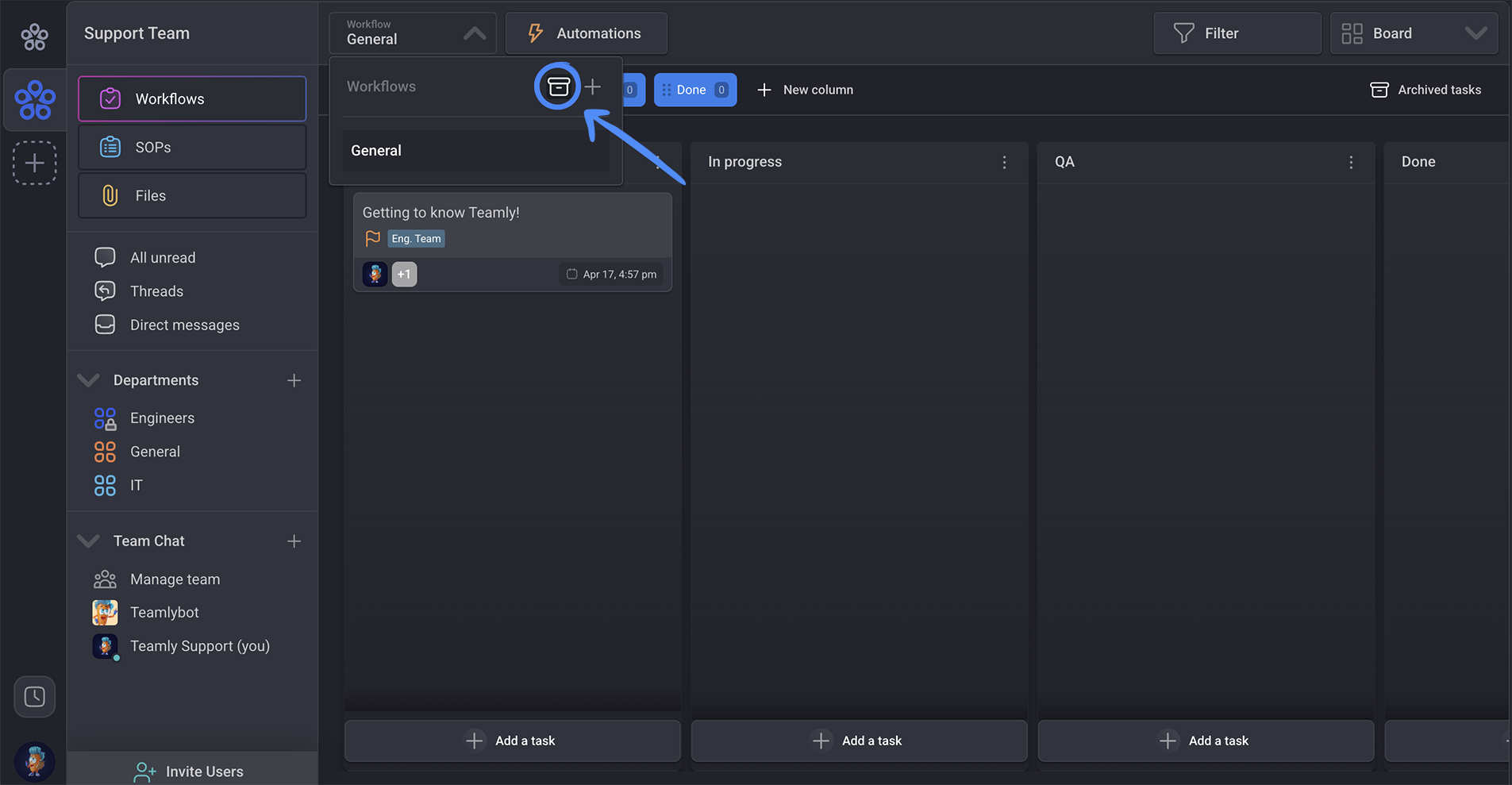Viewport: 1512px width, 785px height.
Task: Click the assignee avatar on task card
Action: [x=375, y=274]
